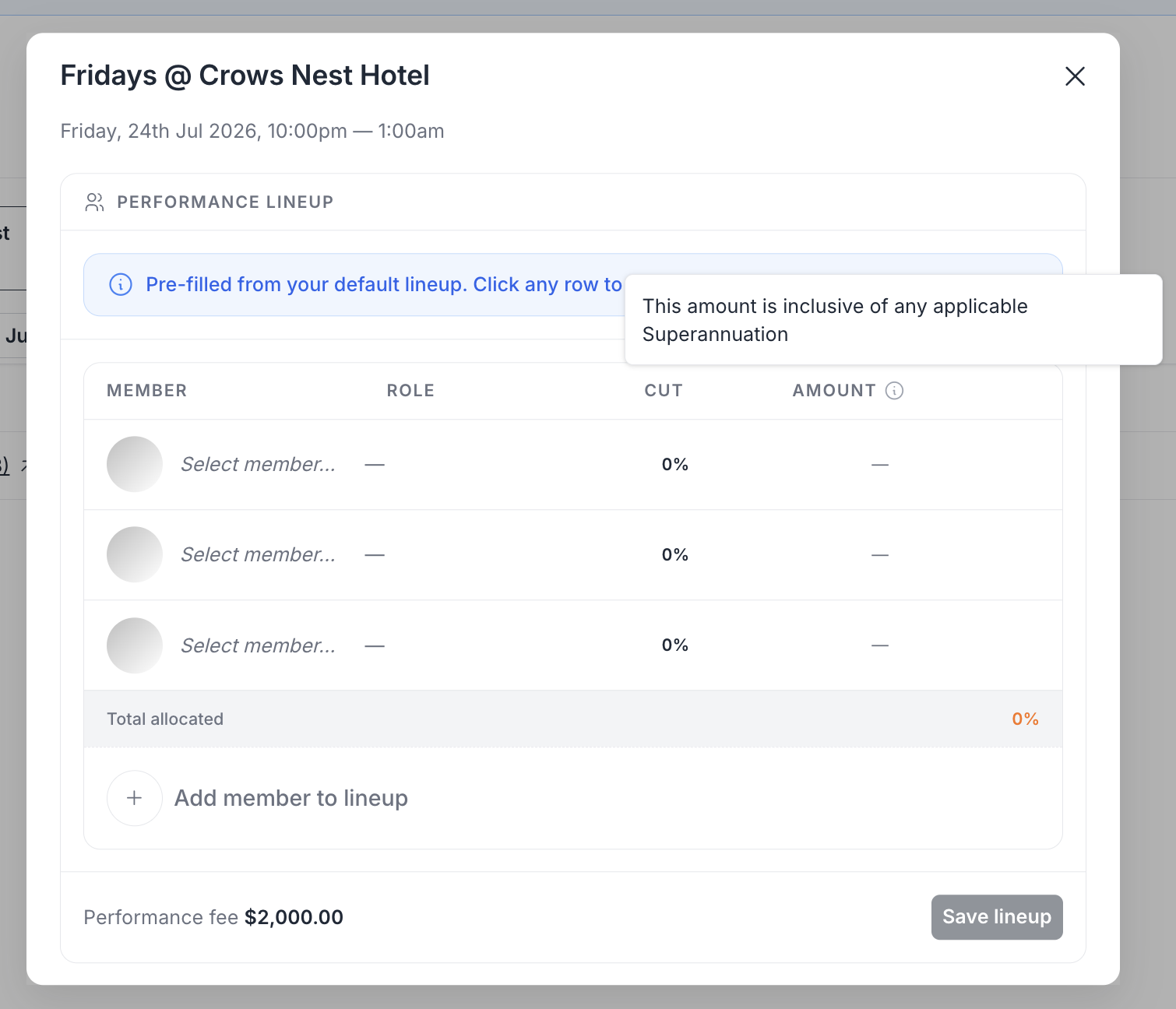Image resolution: width=1176 pixels, height=1009 pixels.
Task: Click the people icon next to Performance Lineup
Action: tap(94, 202)
